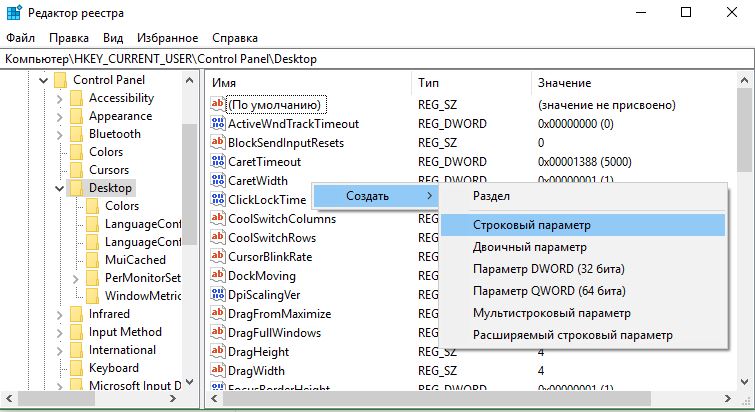Select the string icon of (По умолчанию) value
This screenshot has height=412, width=755.
[x=218, y=104]
